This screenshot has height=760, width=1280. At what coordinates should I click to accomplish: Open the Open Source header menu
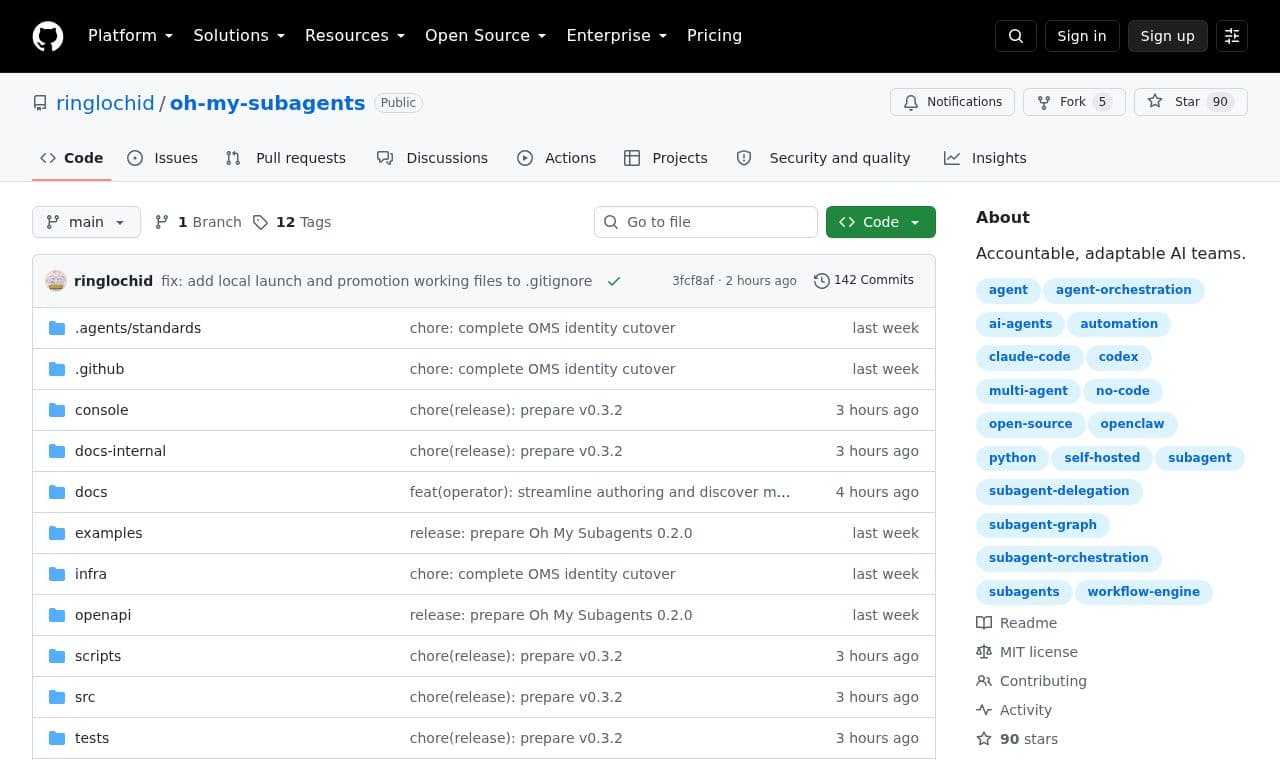485,36
